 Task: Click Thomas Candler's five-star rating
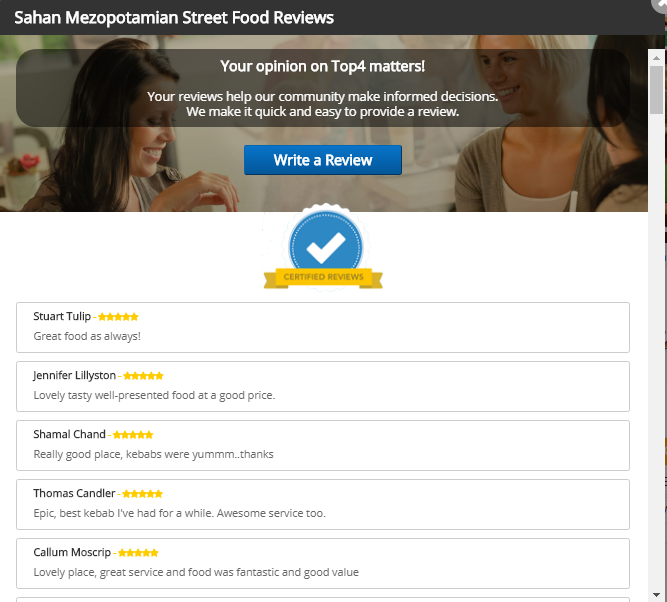[142, 494]
